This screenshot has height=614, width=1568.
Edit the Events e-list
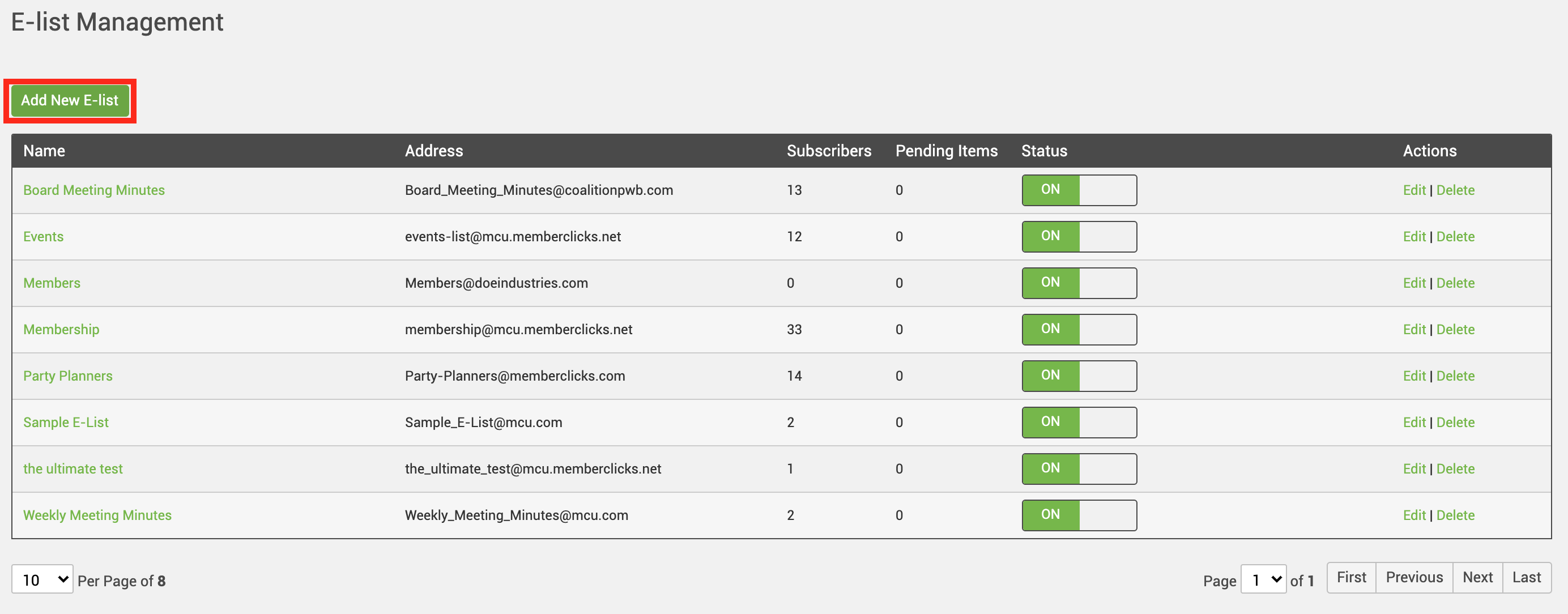click(x=1414, y=237)
